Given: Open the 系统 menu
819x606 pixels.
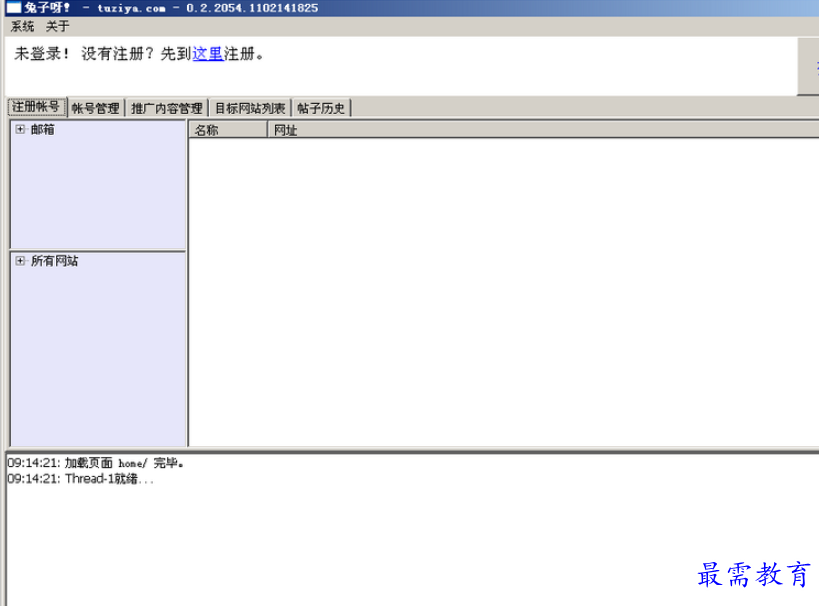Looking at the screenshot, I should [22, 26].
